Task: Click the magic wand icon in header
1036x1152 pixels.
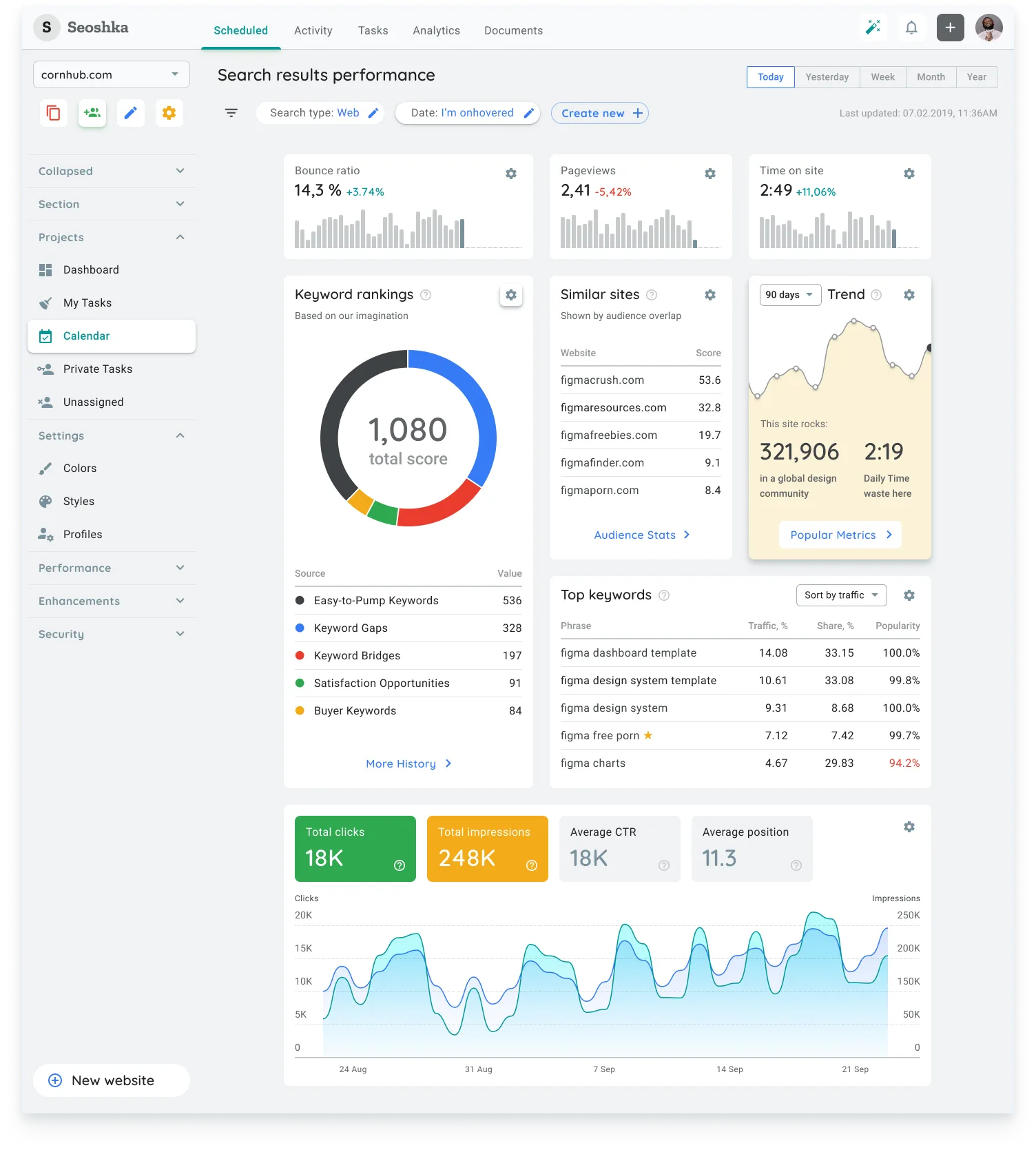Action: coord(873,28)
